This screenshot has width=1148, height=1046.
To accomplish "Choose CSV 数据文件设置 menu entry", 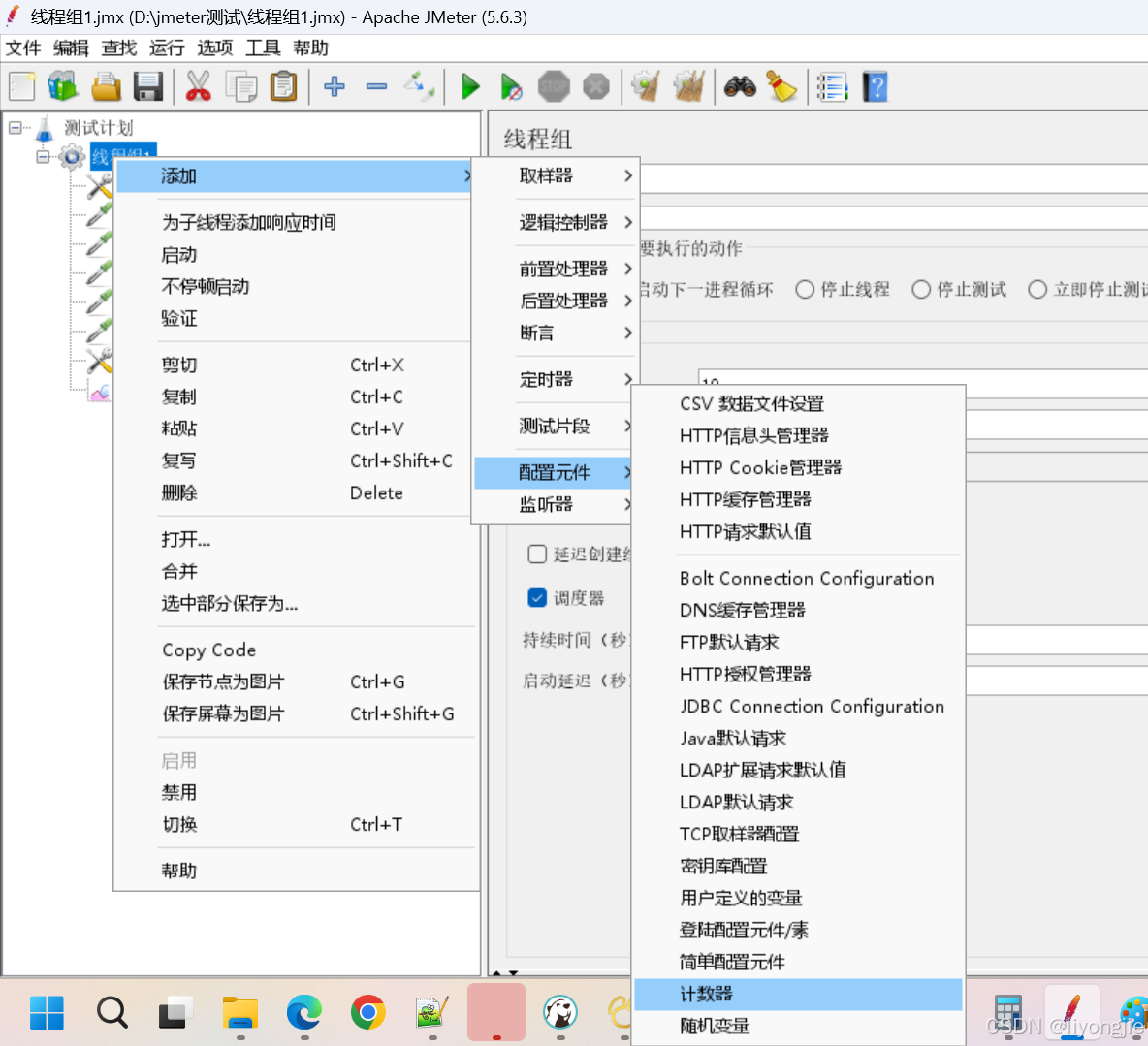I will [798, 403].
